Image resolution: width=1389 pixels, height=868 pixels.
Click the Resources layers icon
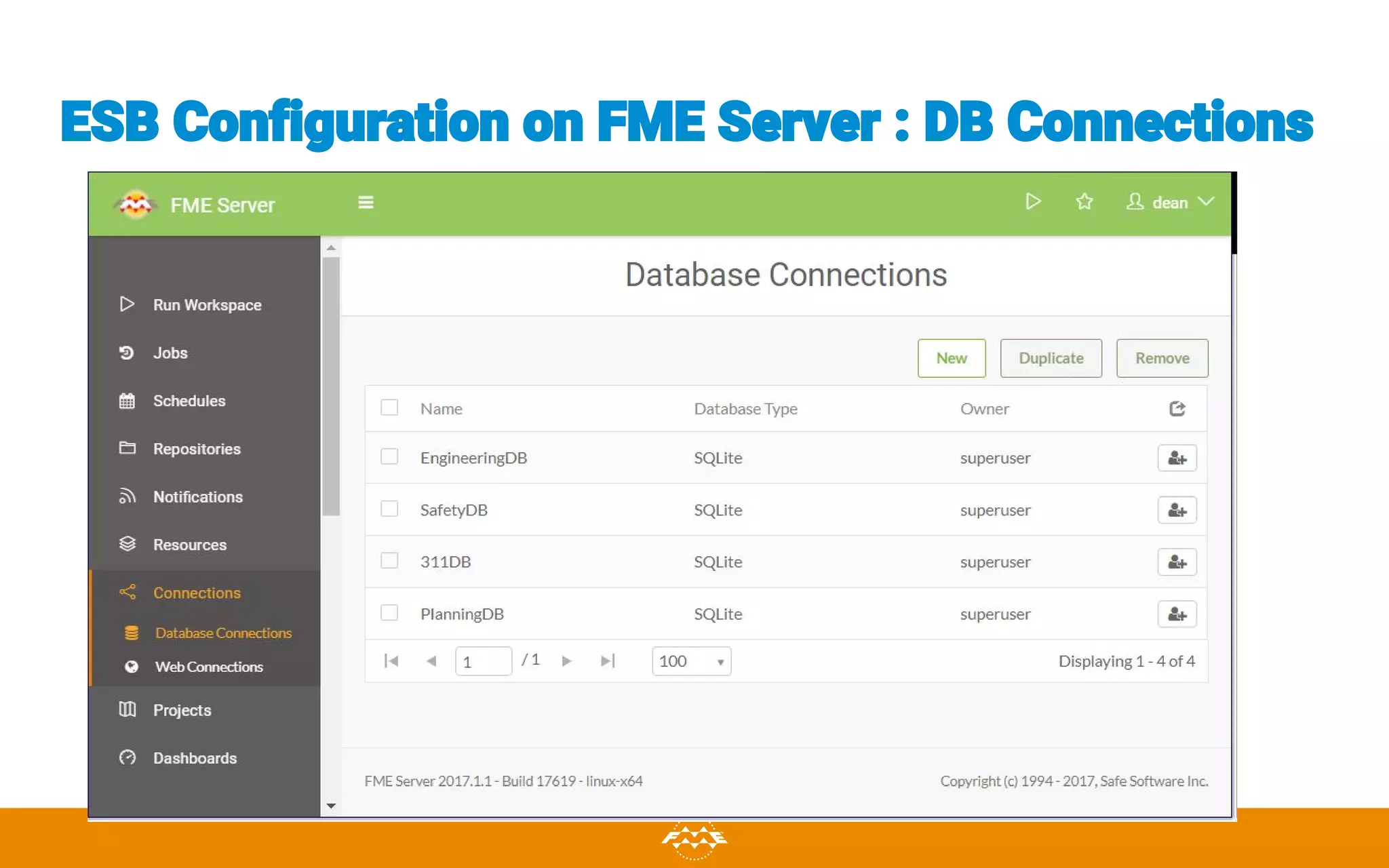pyautogui.click(x=127, y=544)
